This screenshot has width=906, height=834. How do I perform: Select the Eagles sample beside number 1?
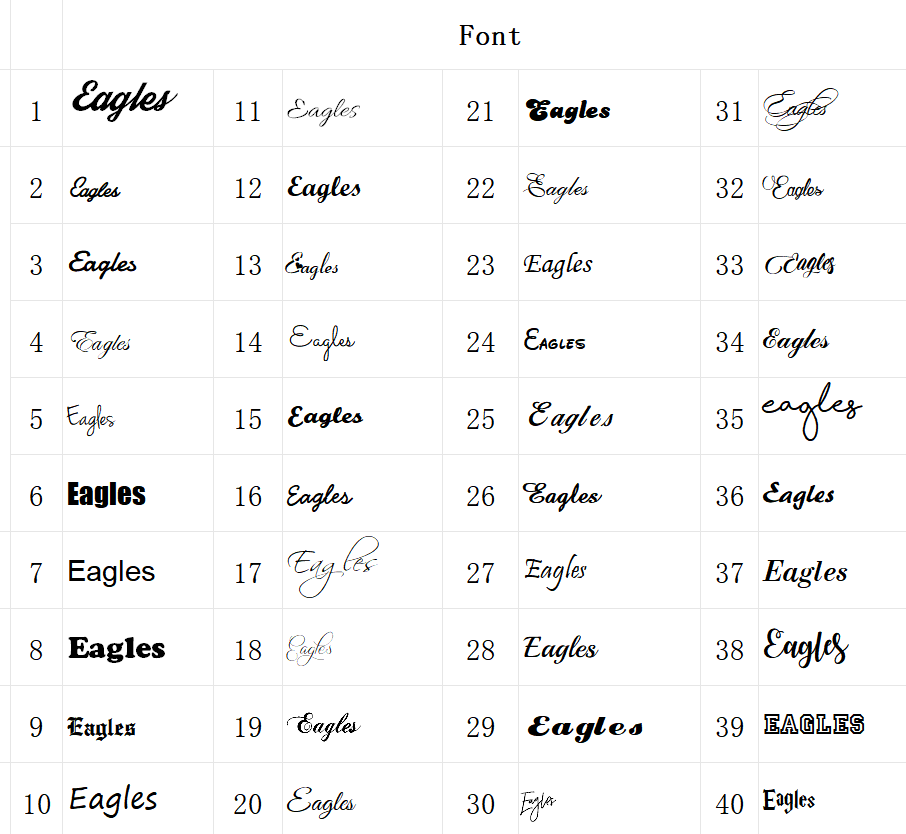pyautogui.click(x=123, y=100)
